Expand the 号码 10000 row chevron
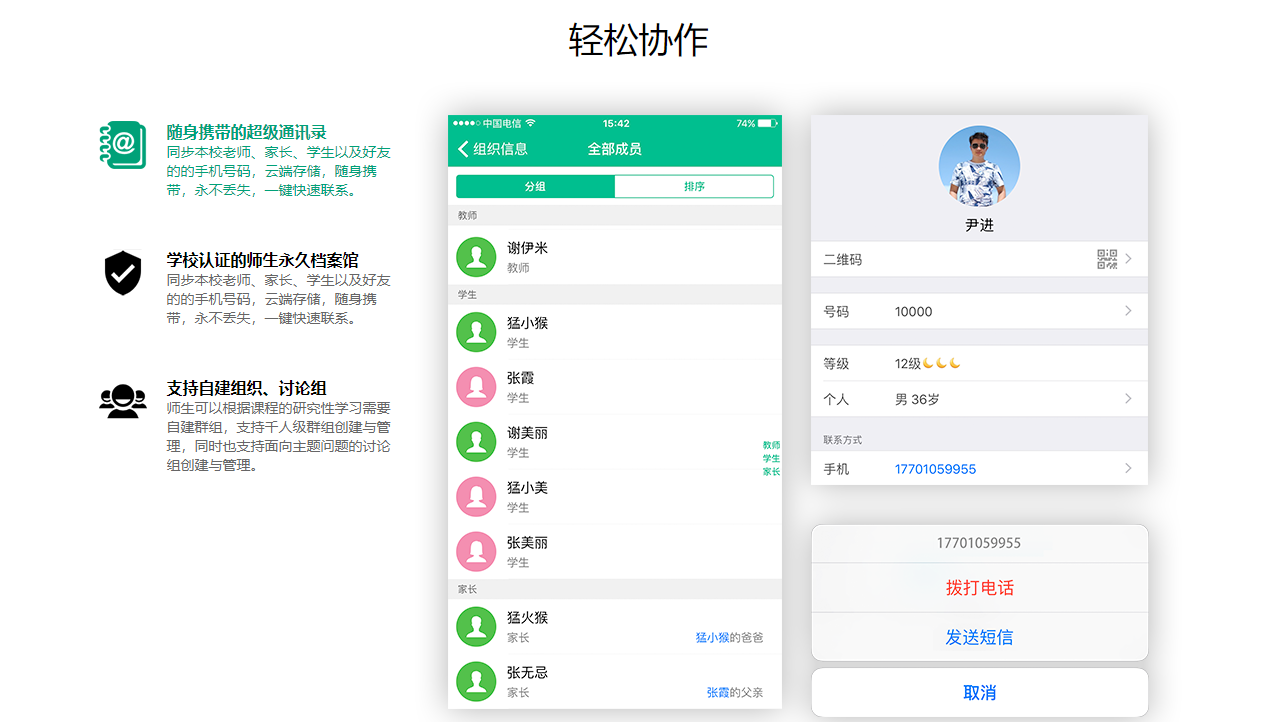 [x=1128, y=311]
